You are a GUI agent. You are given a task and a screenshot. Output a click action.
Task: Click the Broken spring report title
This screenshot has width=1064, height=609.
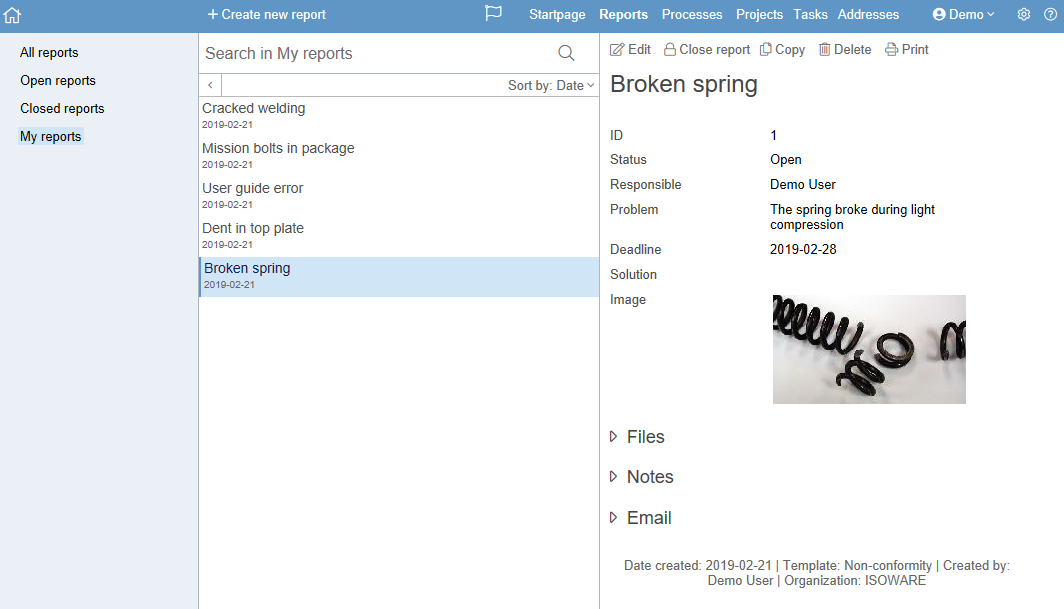click(683, 84)
